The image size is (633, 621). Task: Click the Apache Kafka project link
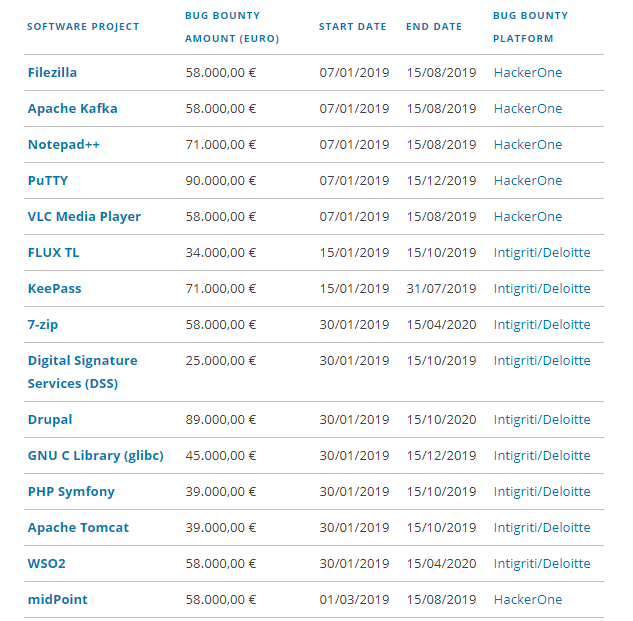(x=72, y=109)
